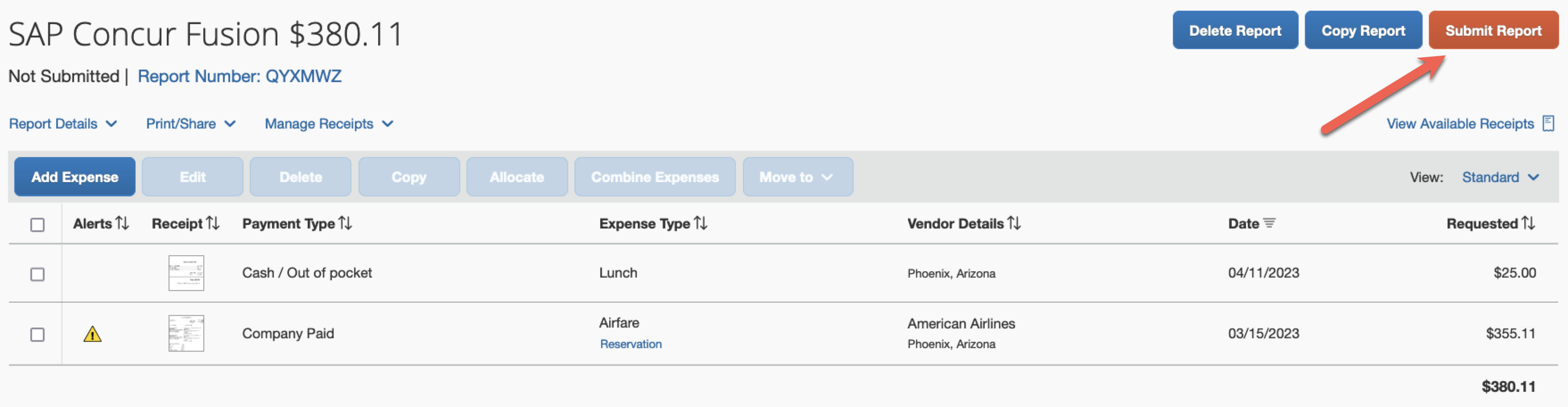Click the receipt icon beside View Available Receipts

(1548, 124)
